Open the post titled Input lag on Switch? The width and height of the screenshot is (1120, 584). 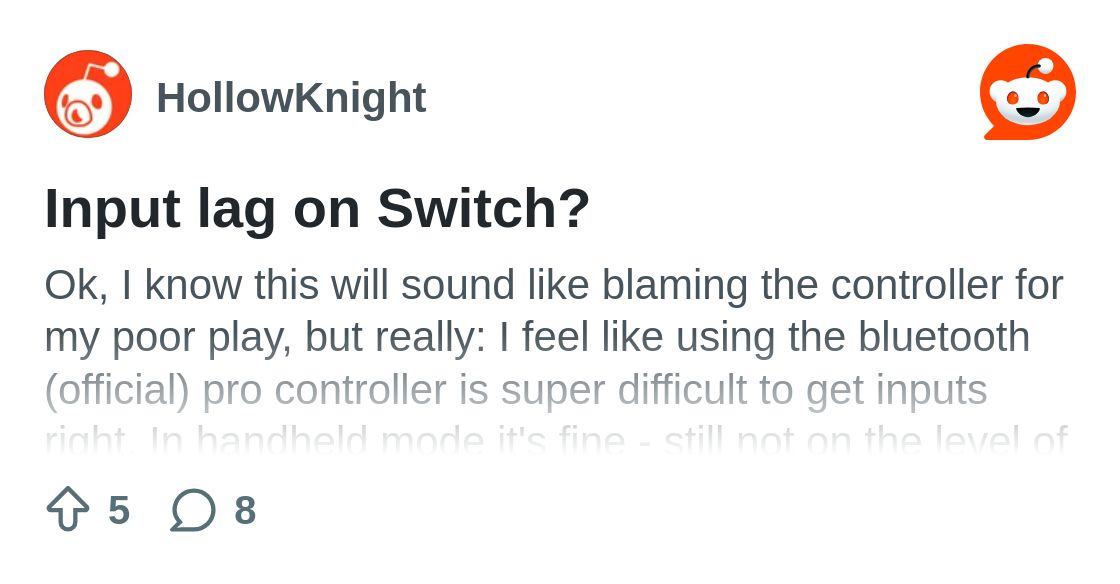(317, 209)
